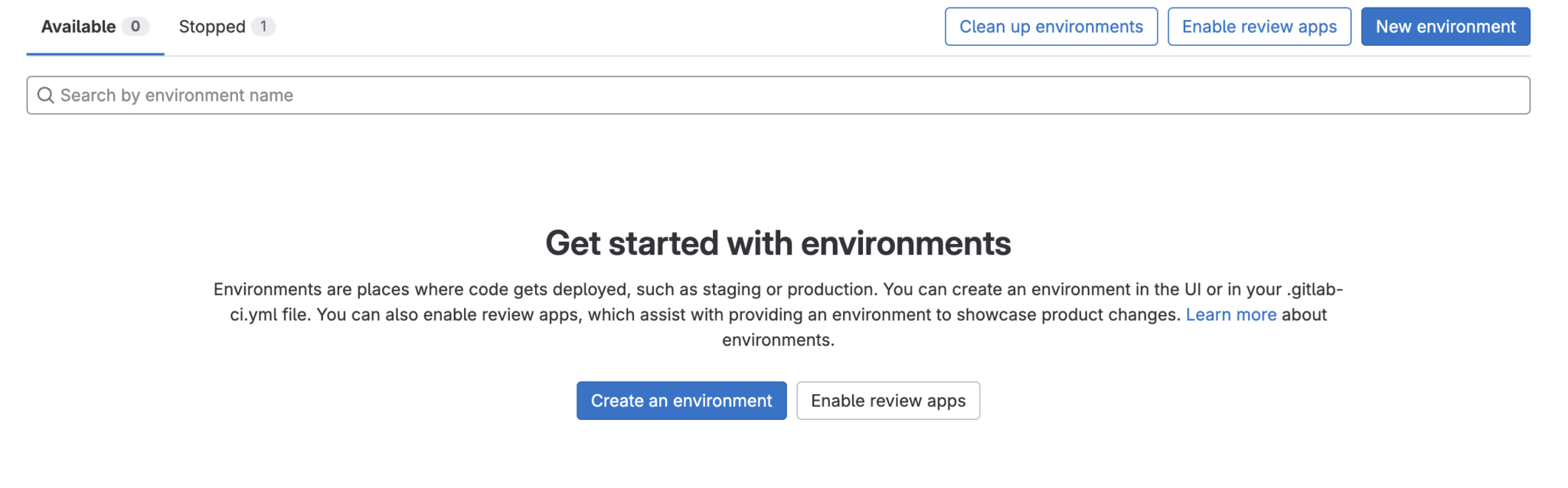Click 'ci.yml file' text in the description
Image resolution: width=1568 pixels, height=488 pixels.
[x=270, y=314]
